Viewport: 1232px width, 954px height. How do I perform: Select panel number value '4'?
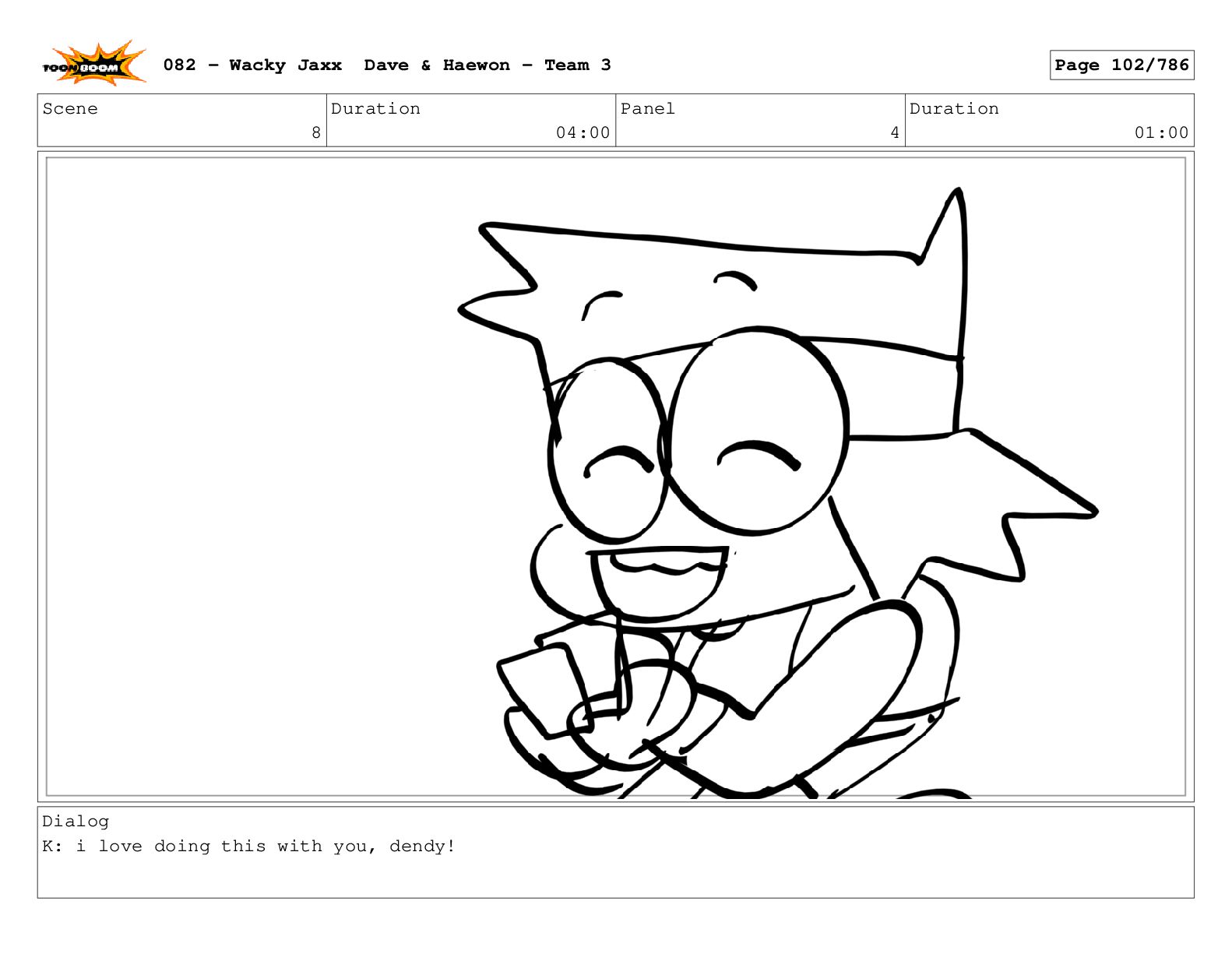pos(895,133)
